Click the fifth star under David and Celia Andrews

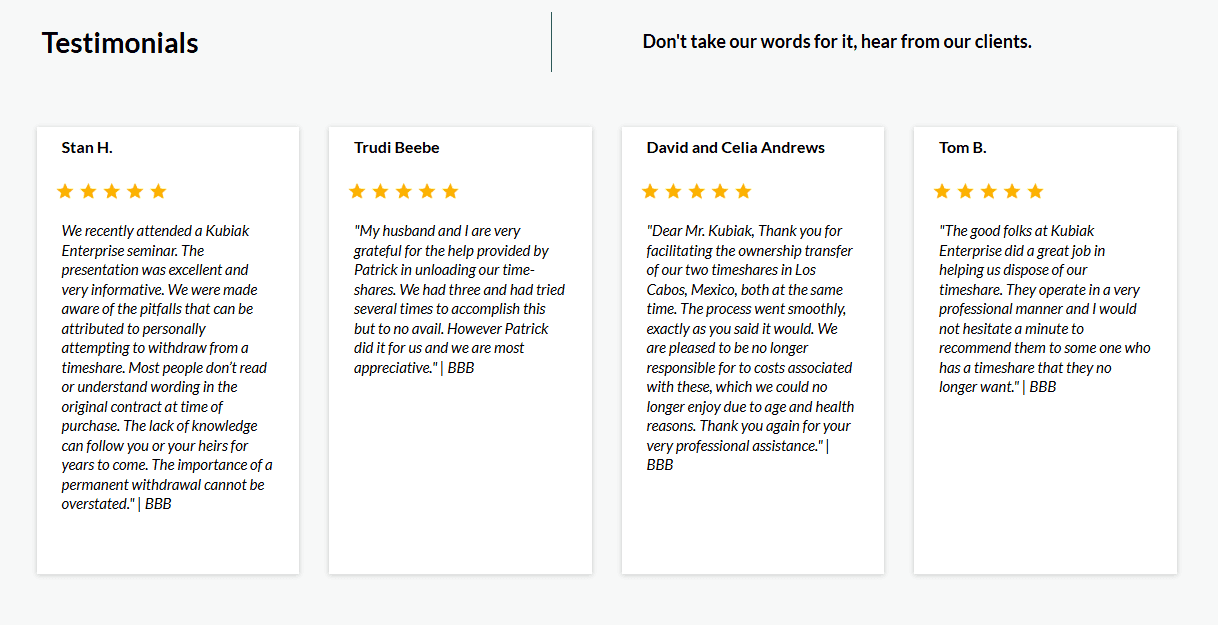[743, 191]
